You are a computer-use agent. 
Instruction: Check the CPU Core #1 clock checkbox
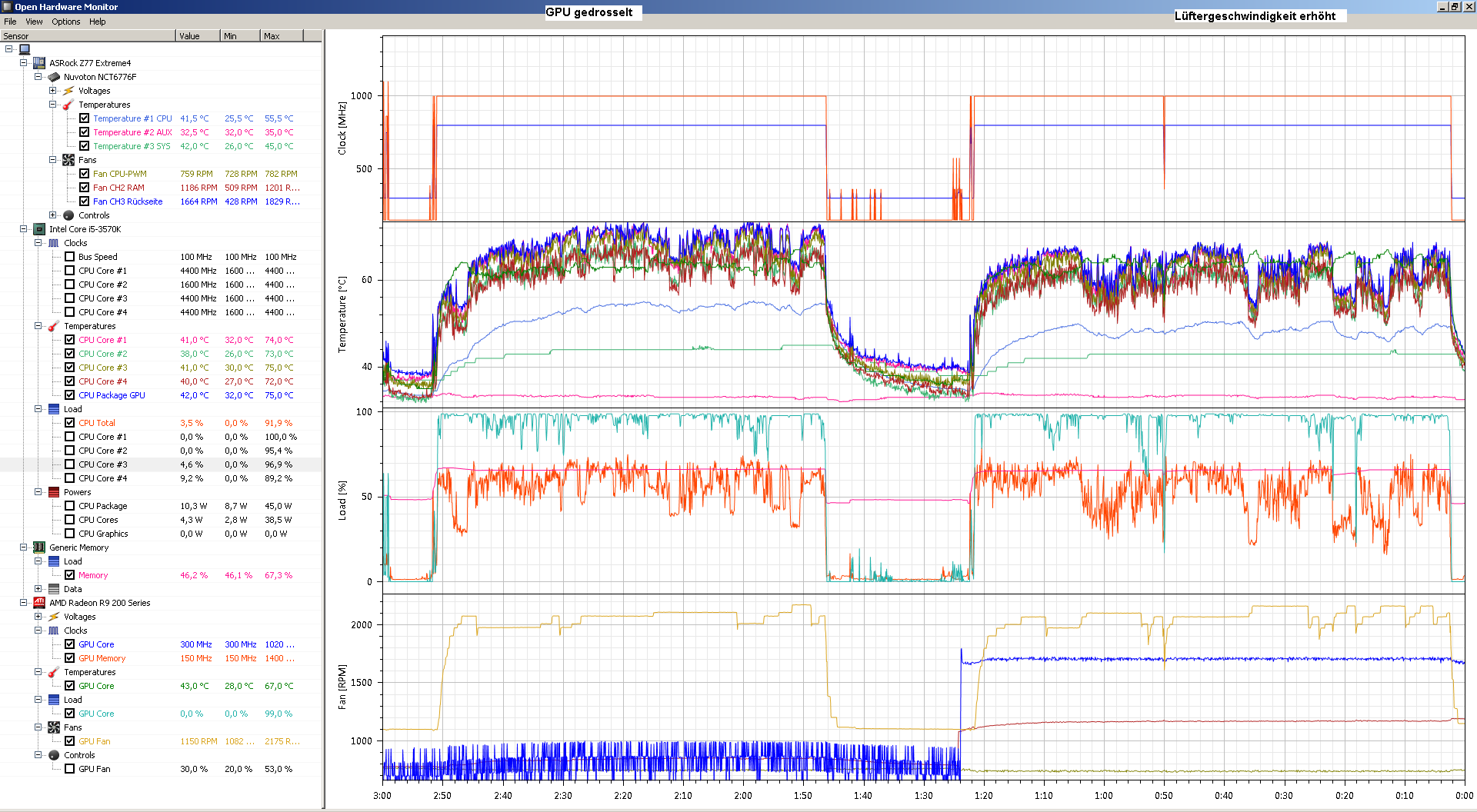click(70, 271)
